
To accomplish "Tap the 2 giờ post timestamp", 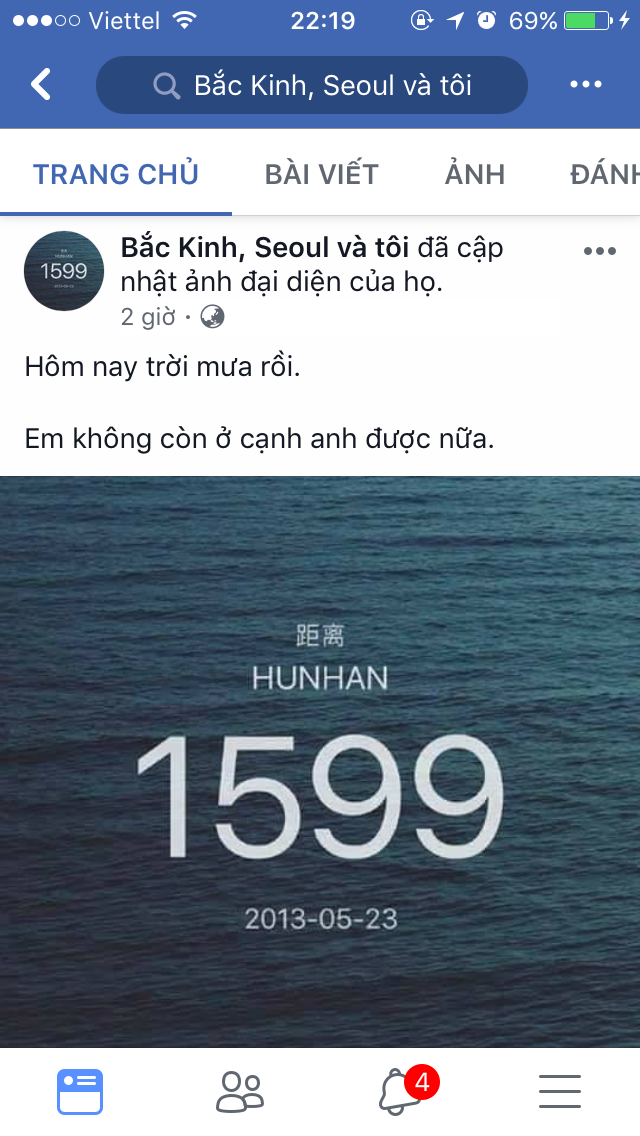I will pos(148,317).
